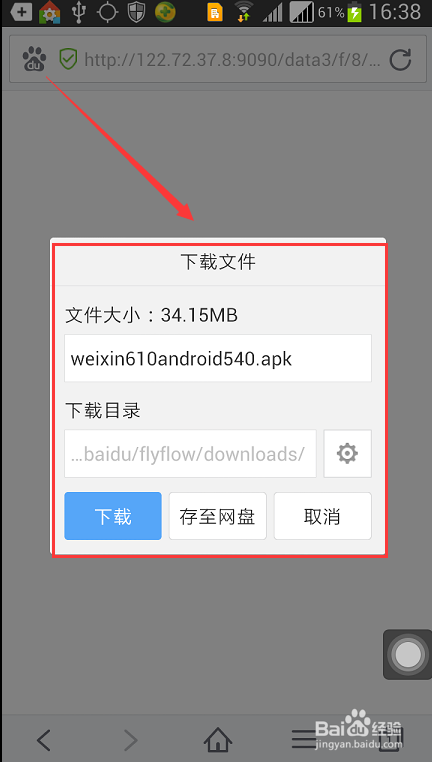Go back with the left arrow
The width and height of the screenshot is (432, 762).
(x=44, y=740)
